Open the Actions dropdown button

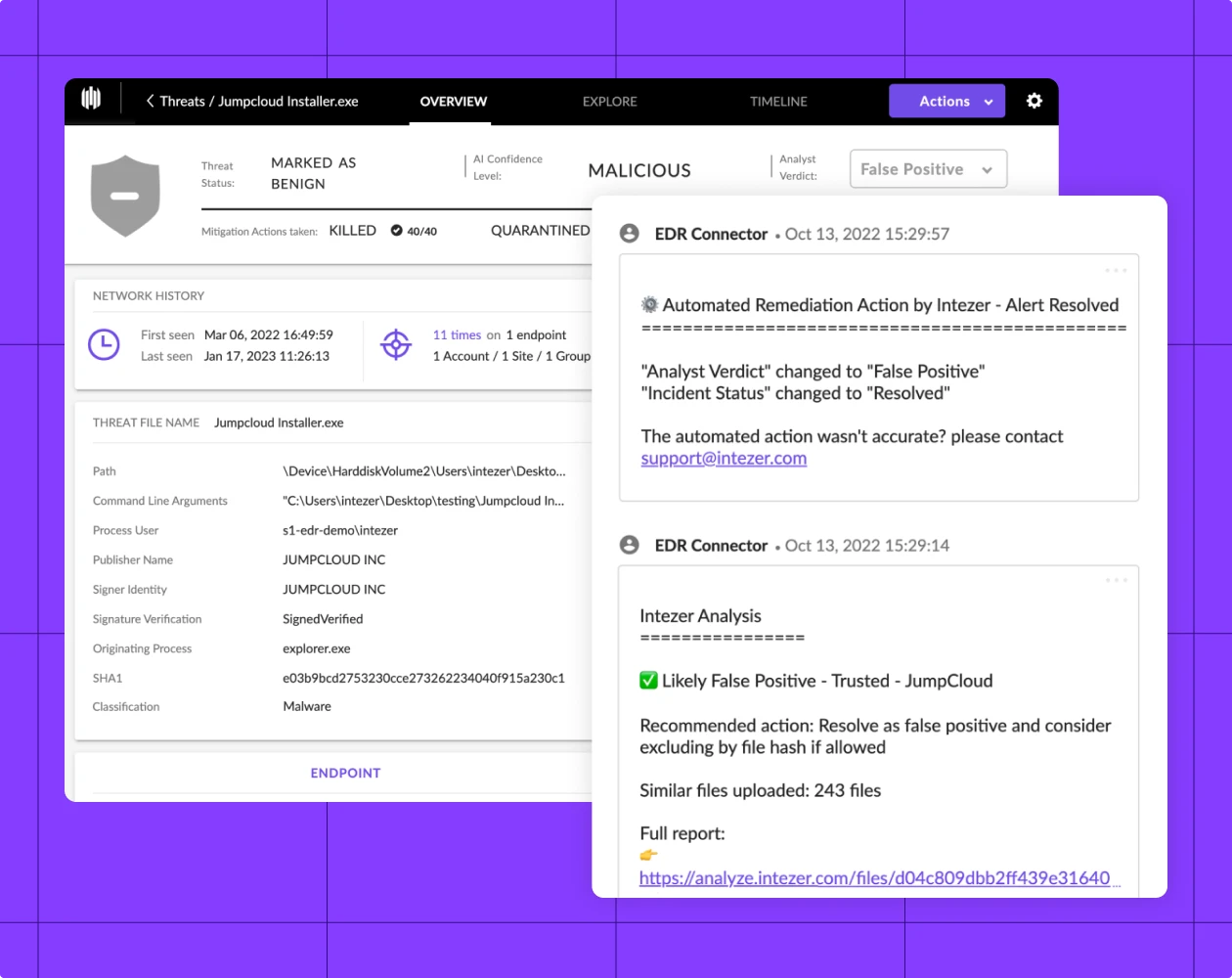(x=946, y=101)
